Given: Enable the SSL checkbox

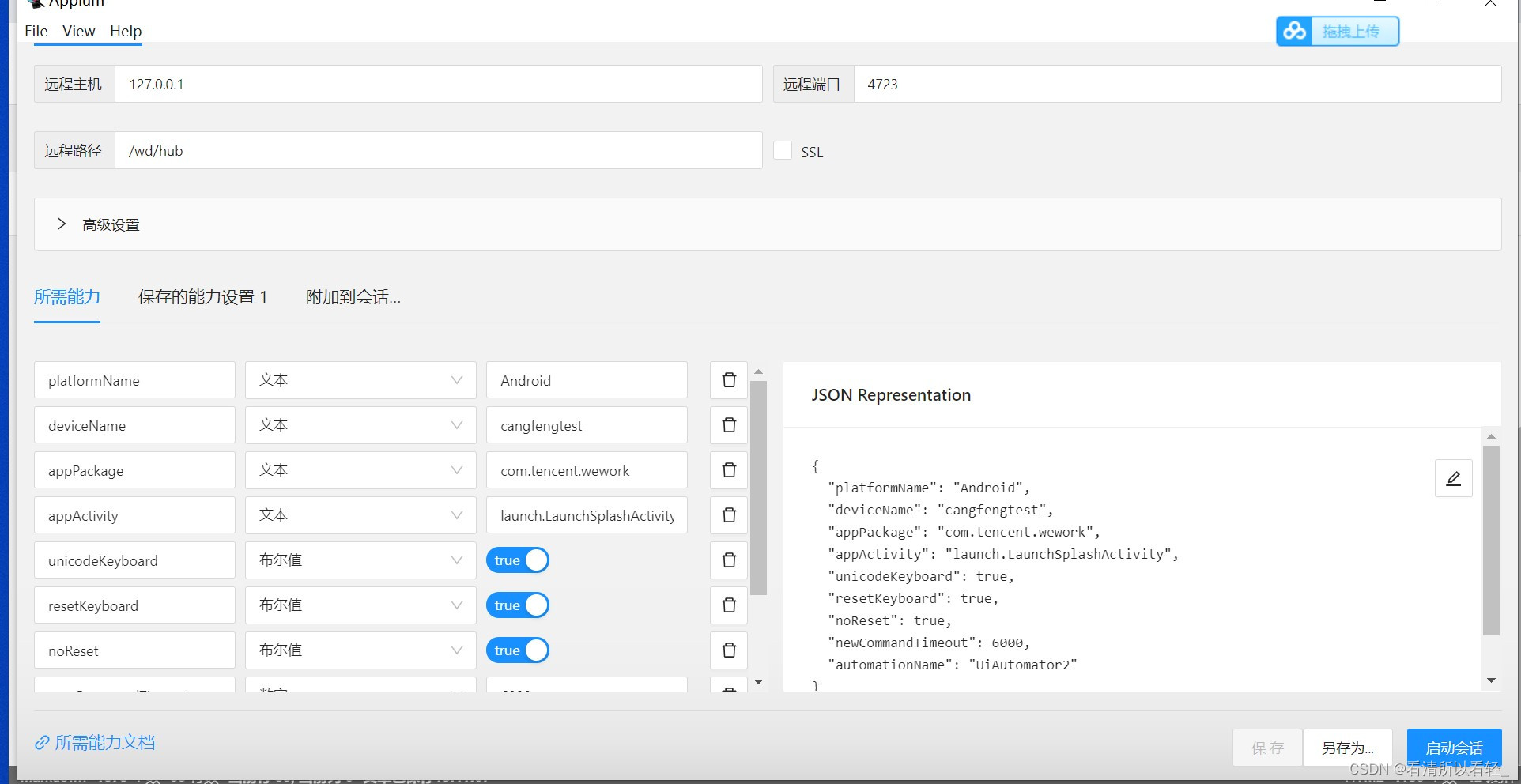Looking at the screenshot, I should (x=783, y=151).
